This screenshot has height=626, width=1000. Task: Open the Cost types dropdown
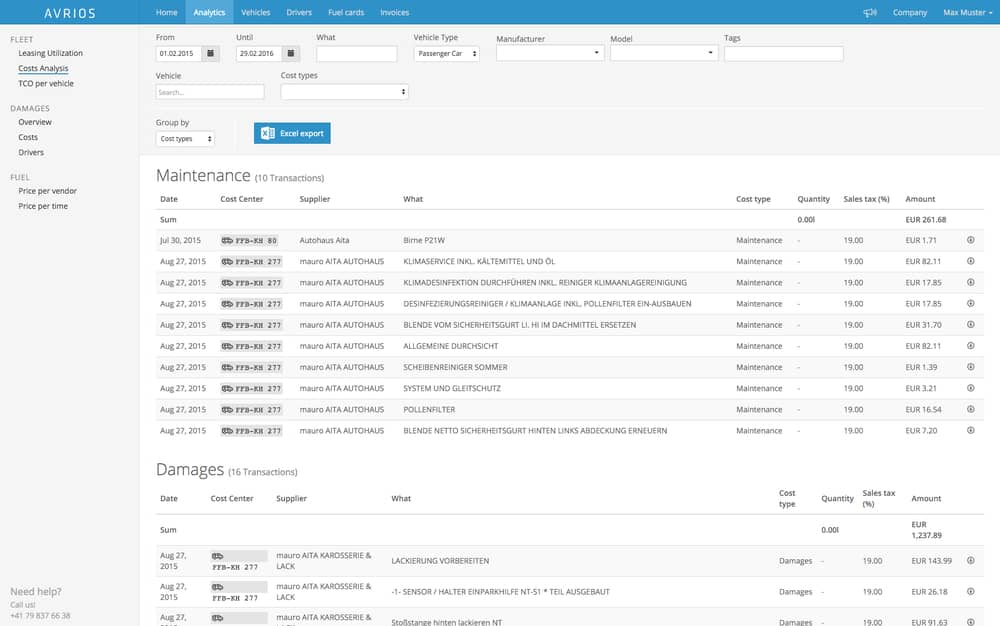pyautogui.click(x=344, y=92)
